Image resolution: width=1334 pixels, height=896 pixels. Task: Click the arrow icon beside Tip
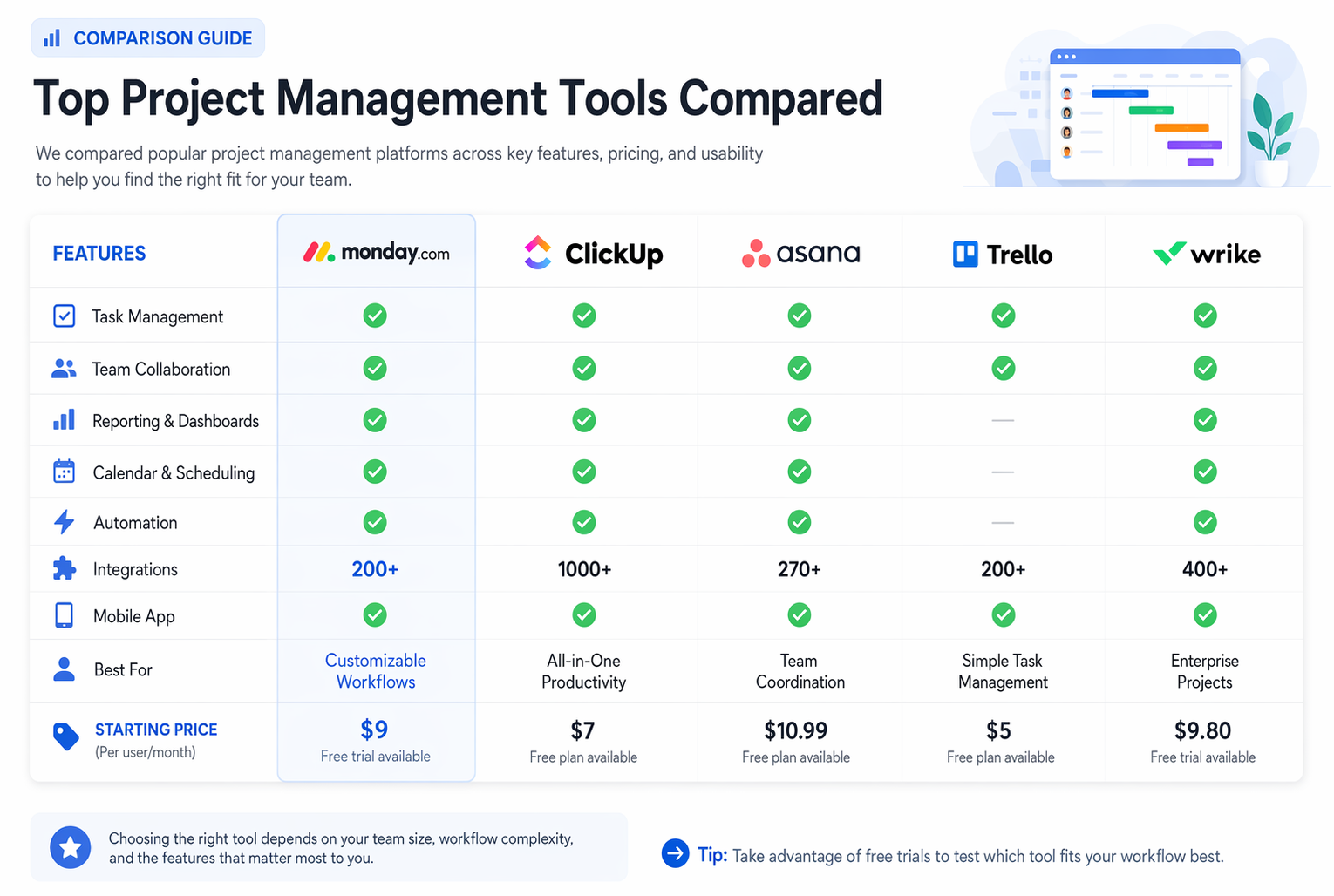point(676,853)
